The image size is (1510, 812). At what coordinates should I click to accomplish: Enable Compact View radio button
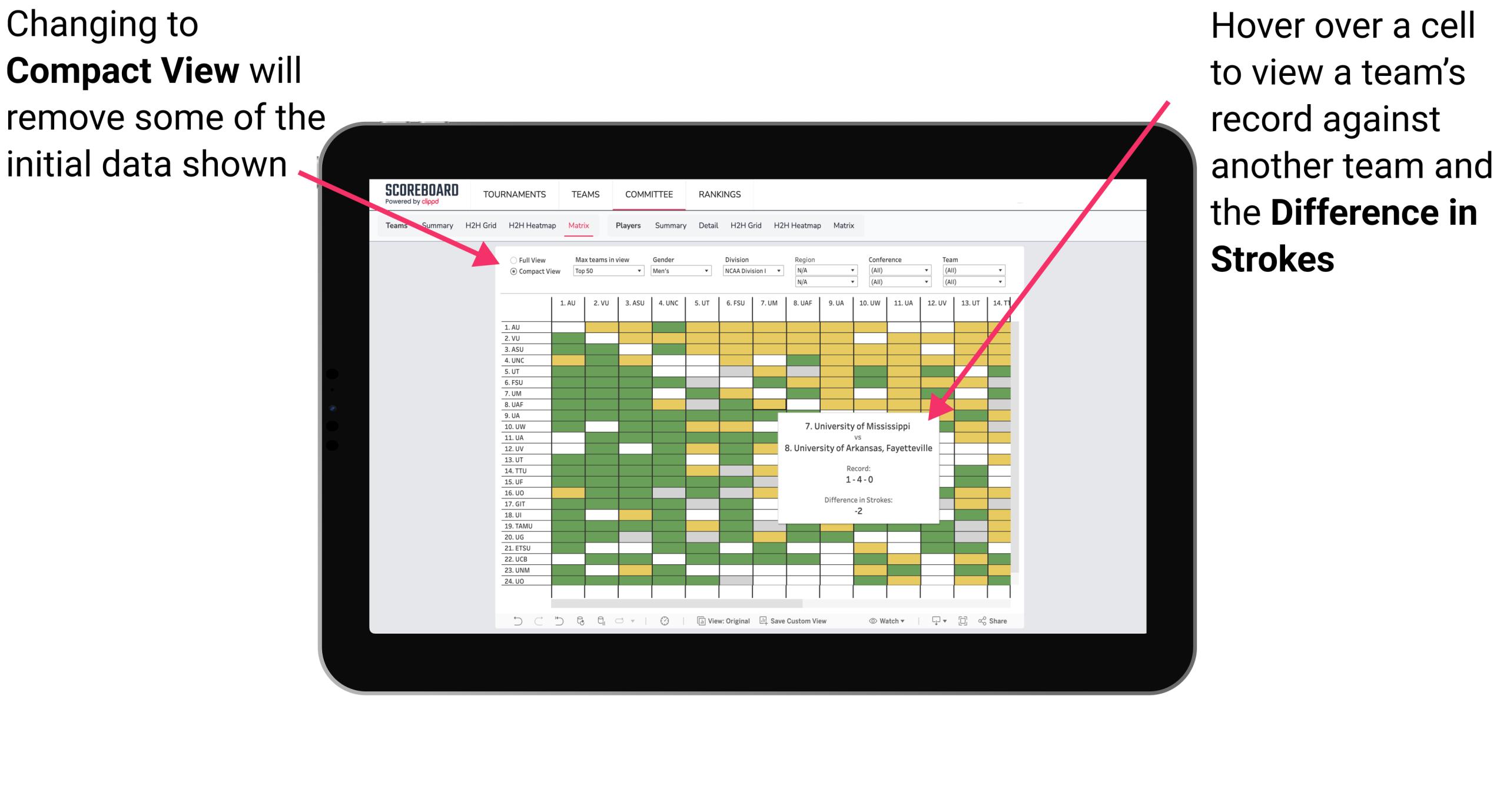510,274
